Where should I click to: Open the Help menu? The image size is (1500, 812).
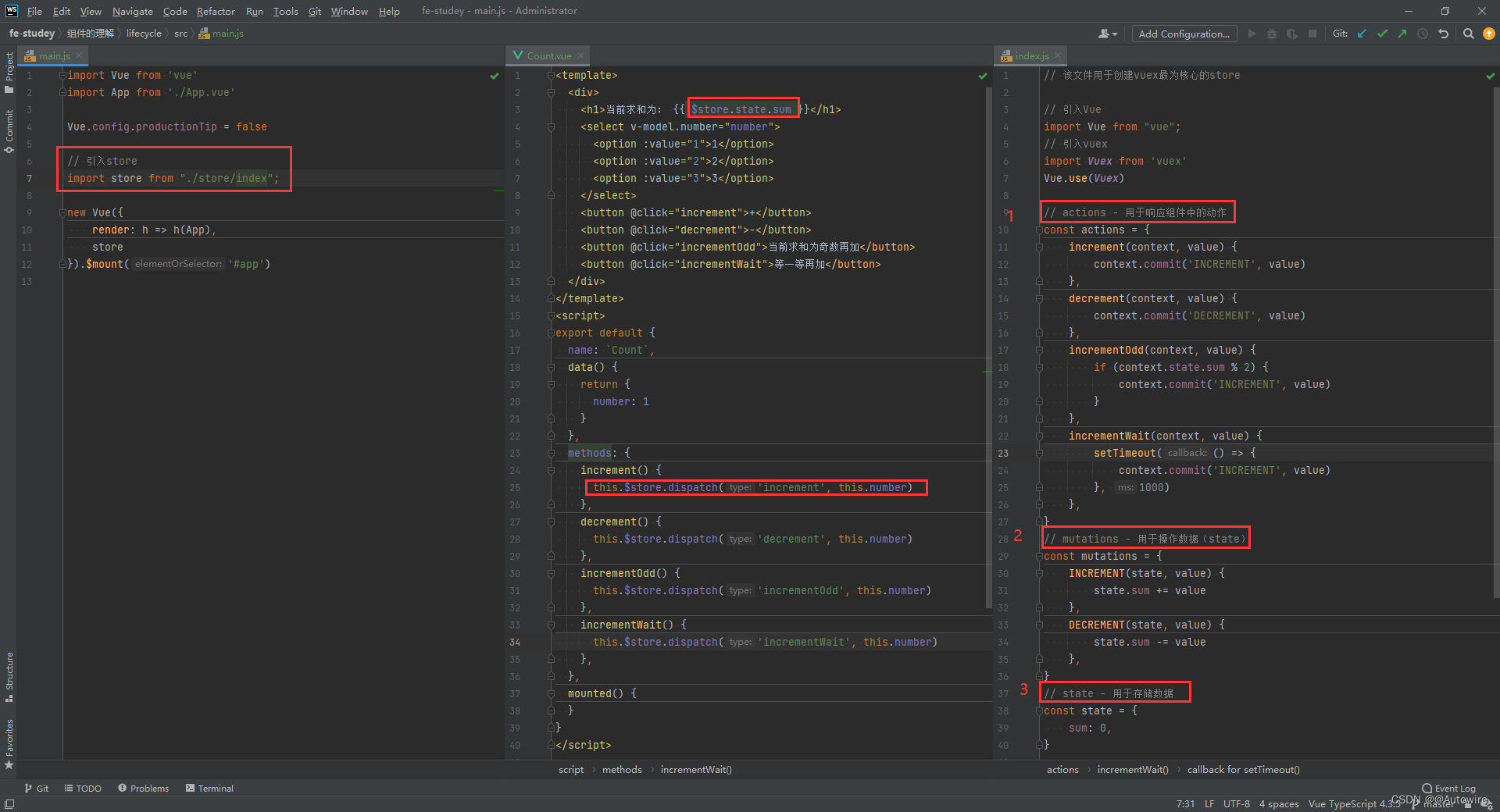389,11
